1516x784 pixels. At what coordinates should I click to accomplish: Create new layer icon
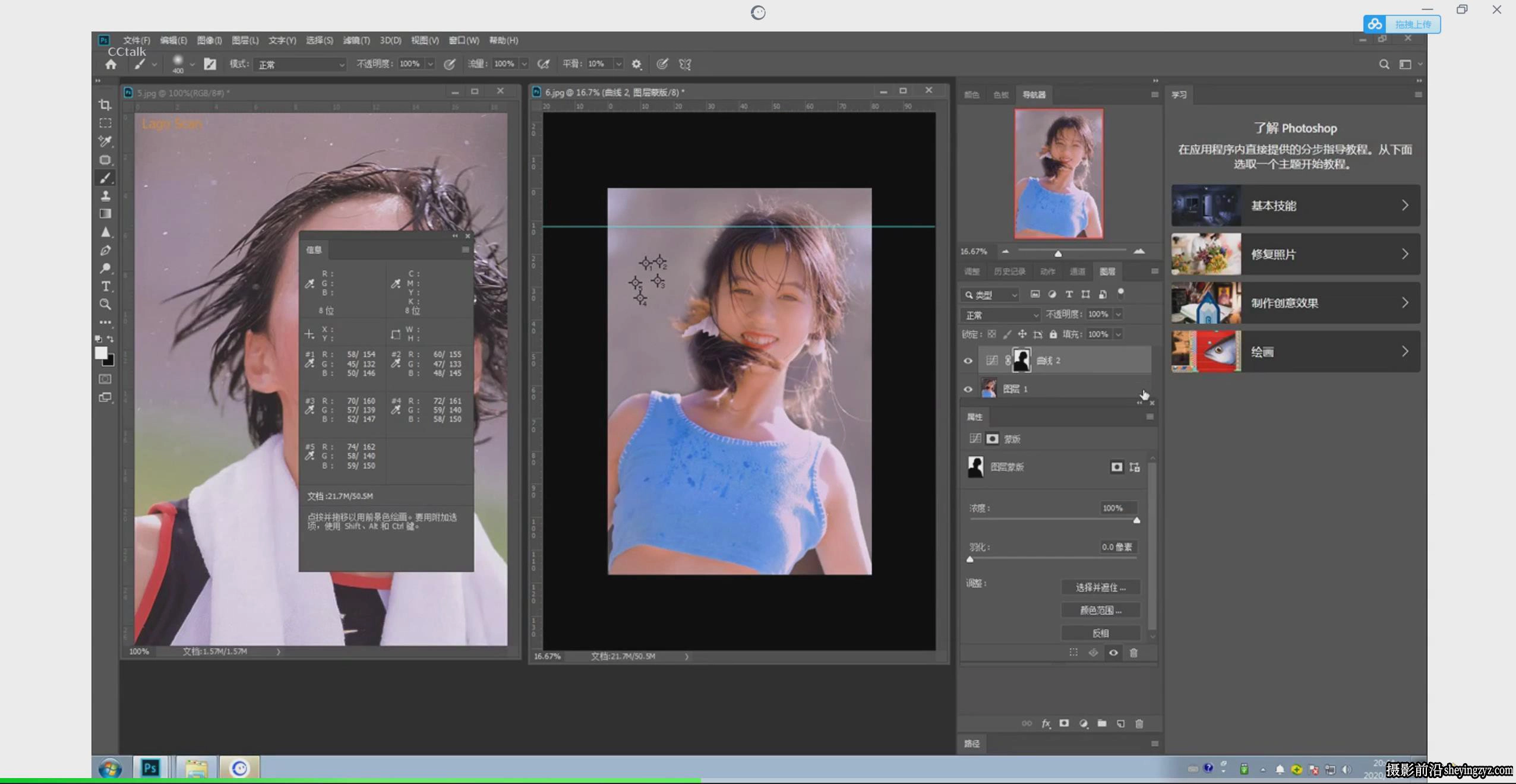point(1120,723)
